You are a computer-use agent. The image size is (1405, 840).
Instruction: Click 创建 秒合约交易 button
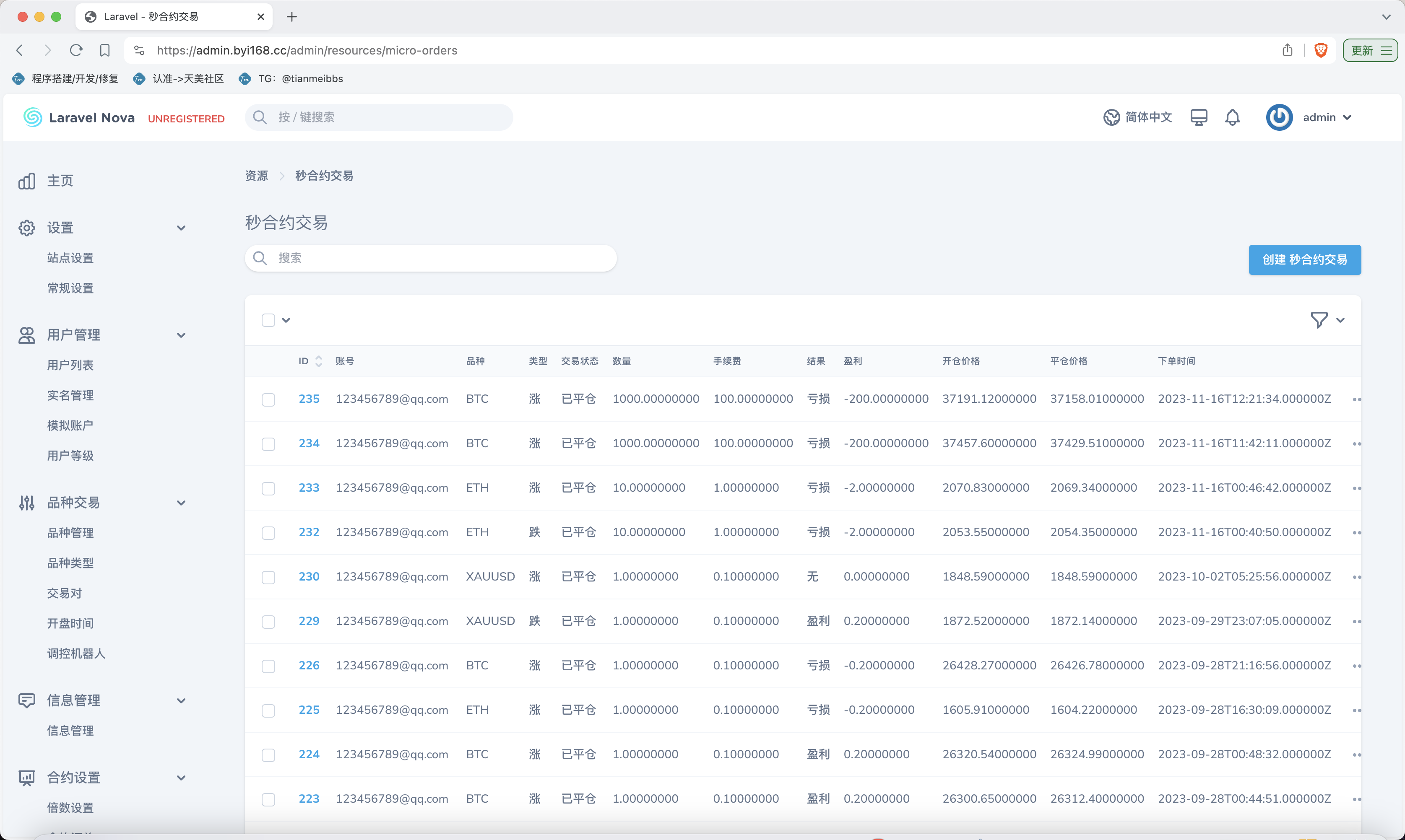point(1304,260)
